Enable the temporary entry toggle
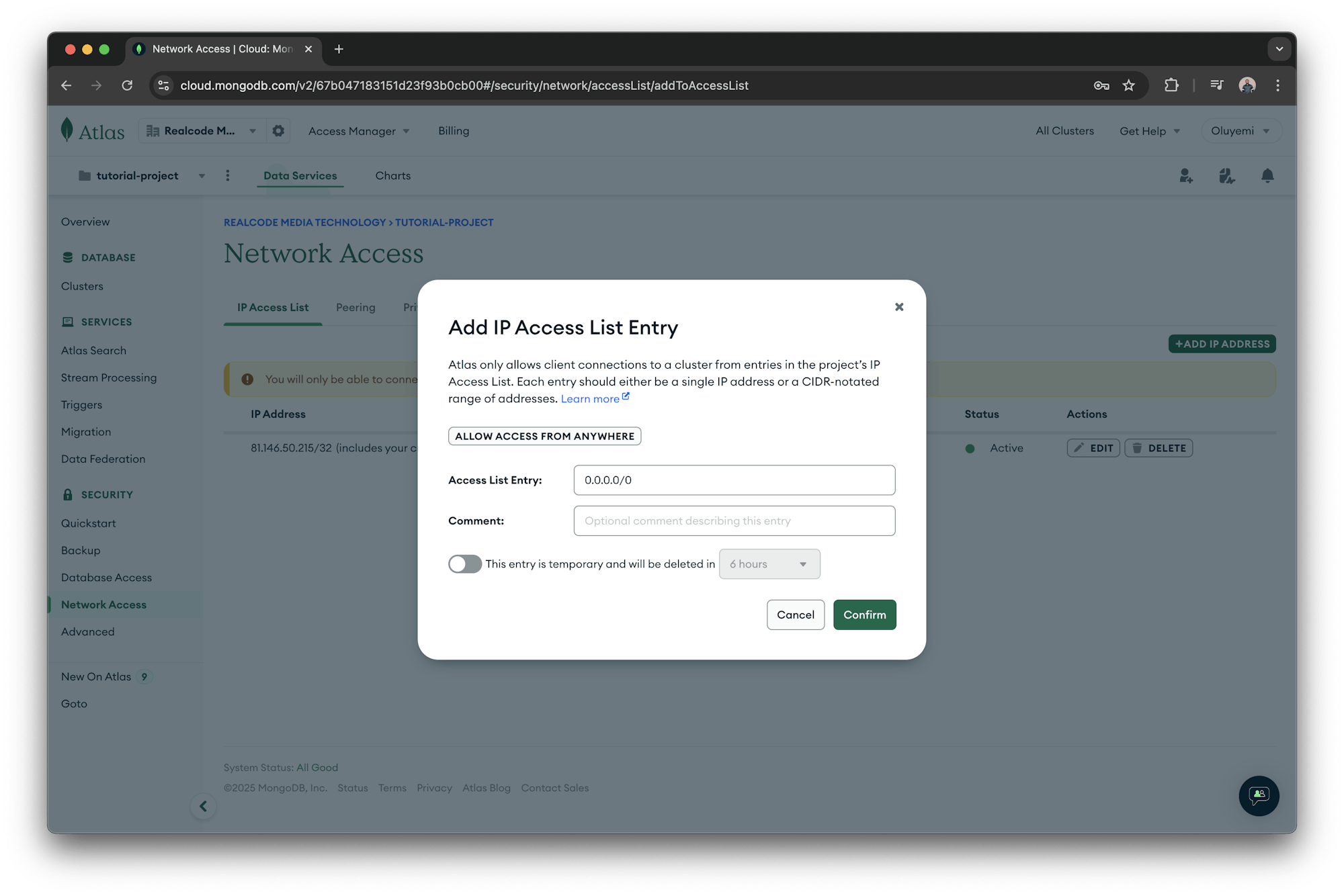 (464, 564)
